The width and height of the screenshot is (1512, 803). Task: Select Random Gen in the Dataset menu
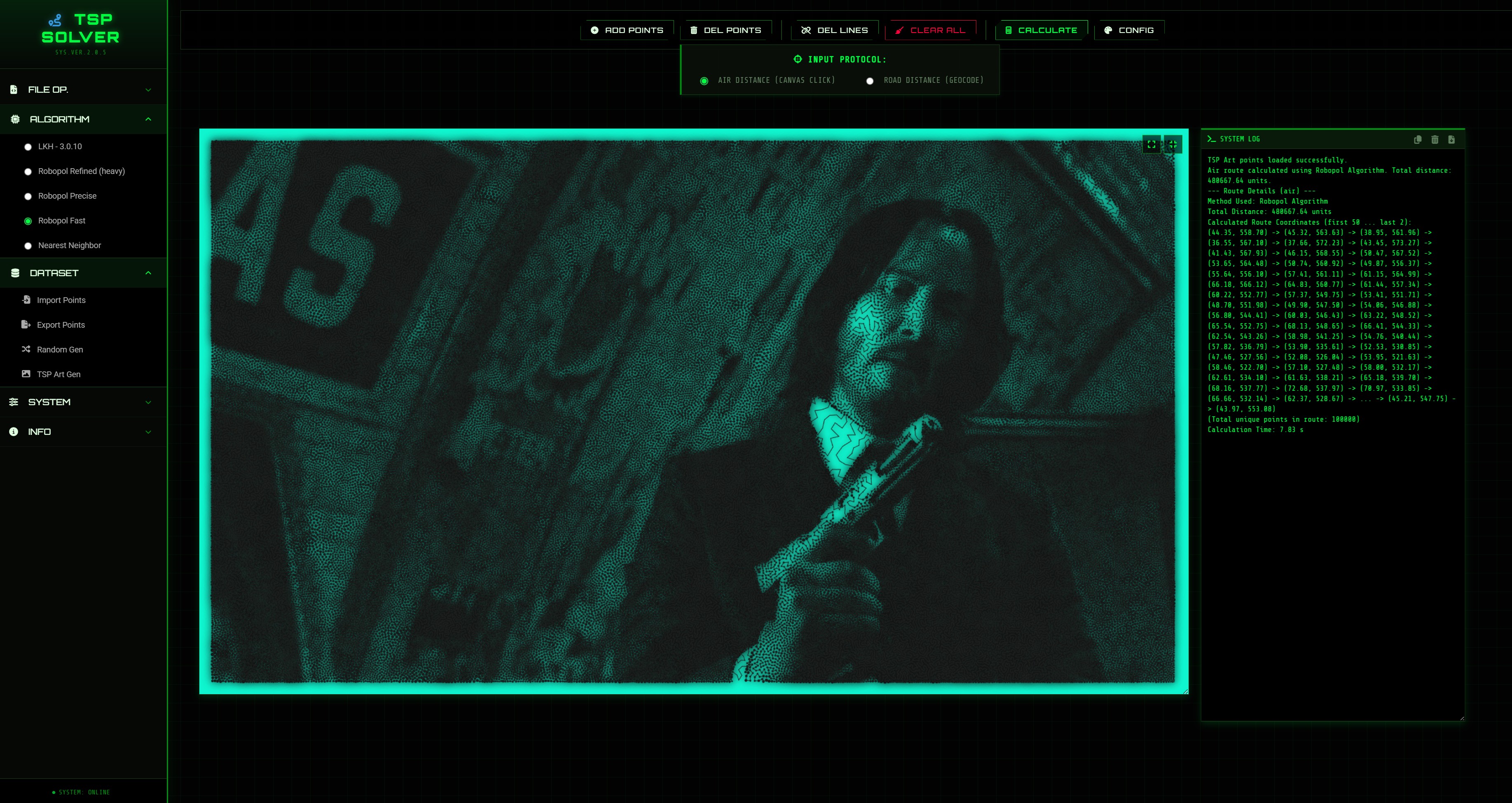coord(83,350)
